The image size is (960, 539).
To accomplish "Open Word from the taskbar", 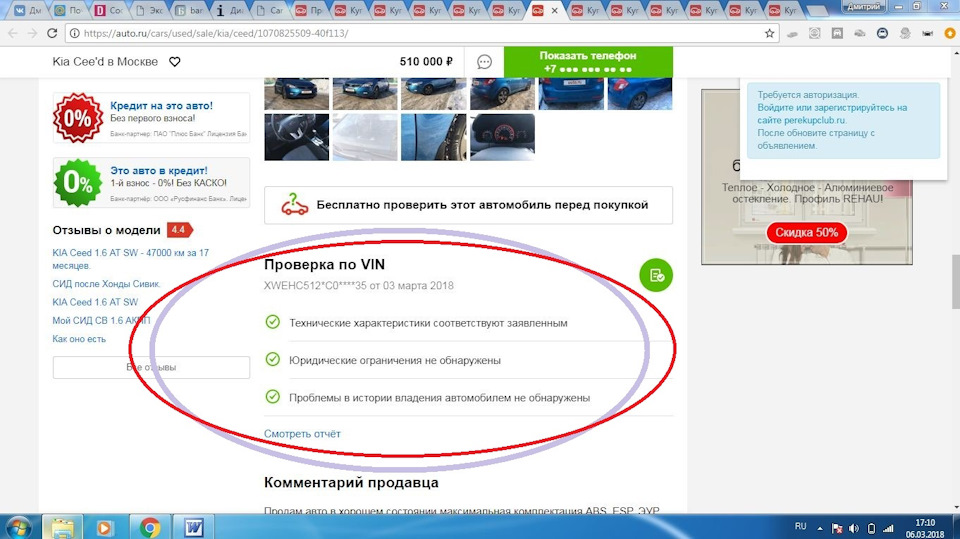I will point(194,527).
